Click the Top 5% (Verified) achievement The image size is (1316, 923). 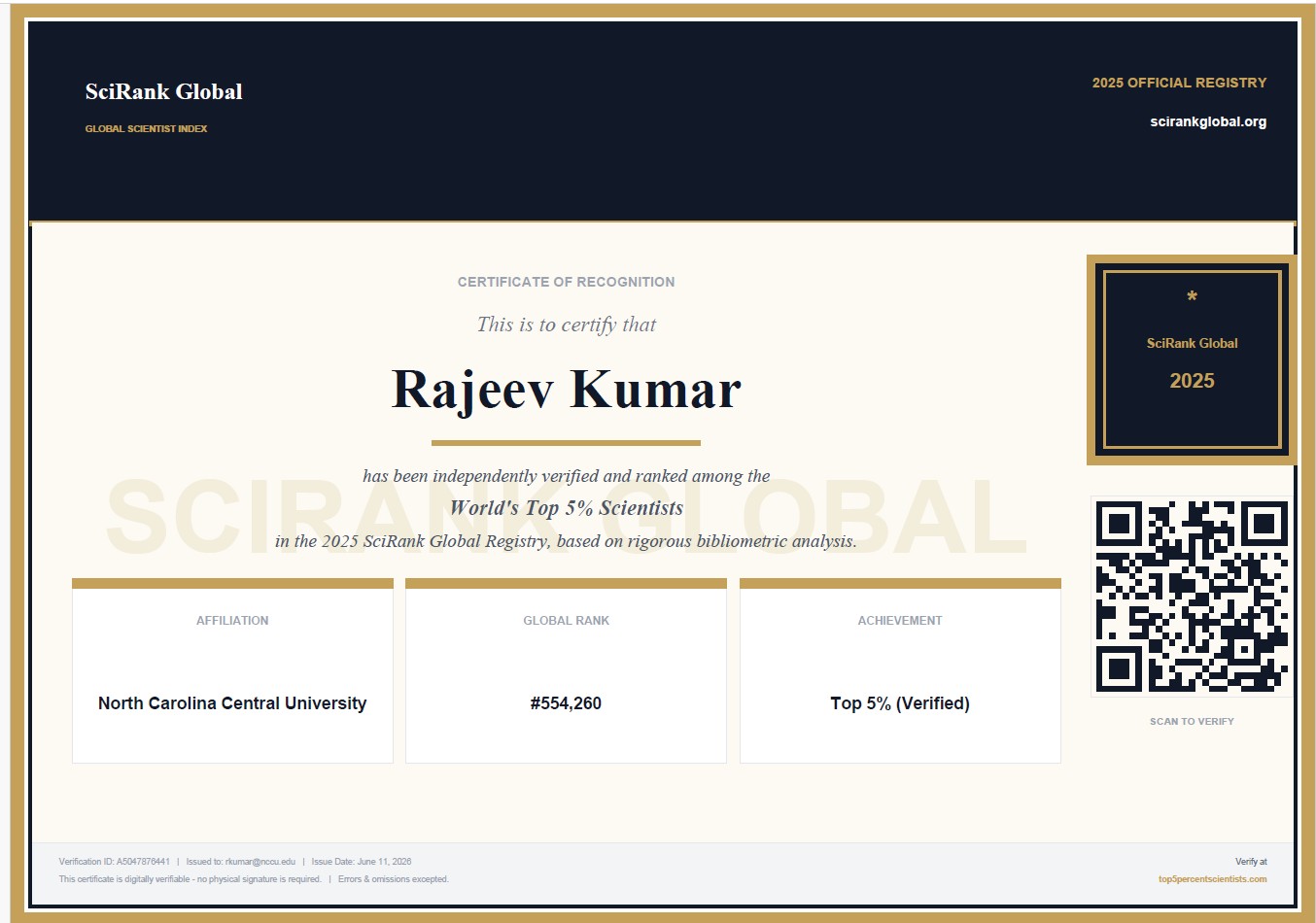pyautogui.click(x=900, y=703)
